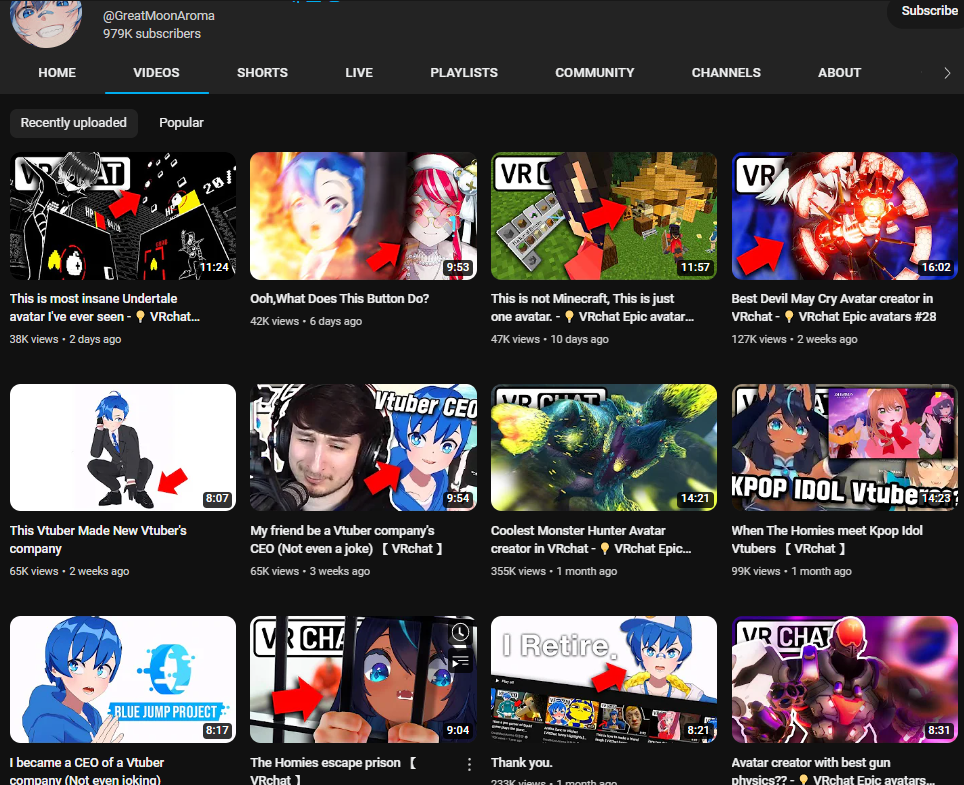Play the gun physics robot thumbnail (8:31)
Viewport: 964px width, 785px height.
coord(845,679)
